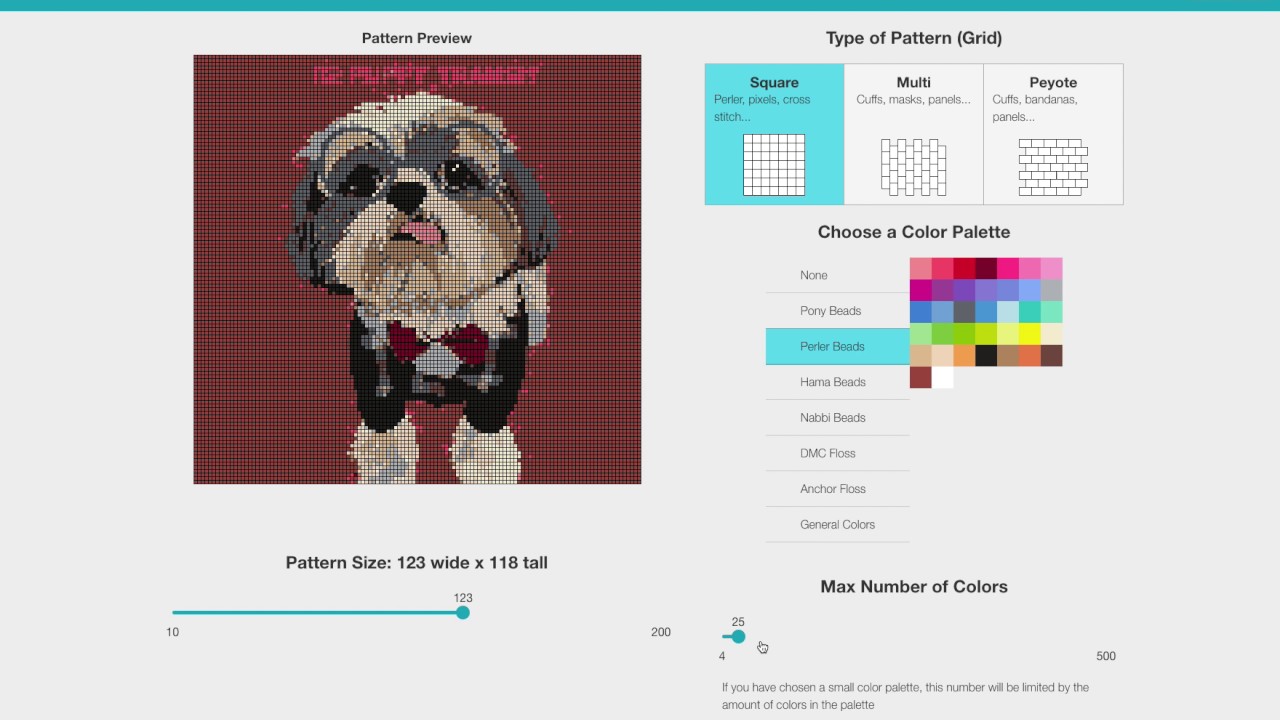Viewport: 1280px width, 720px height.
Task: Reselect the highlighted Perler Beads option
Action: point(833,346)
